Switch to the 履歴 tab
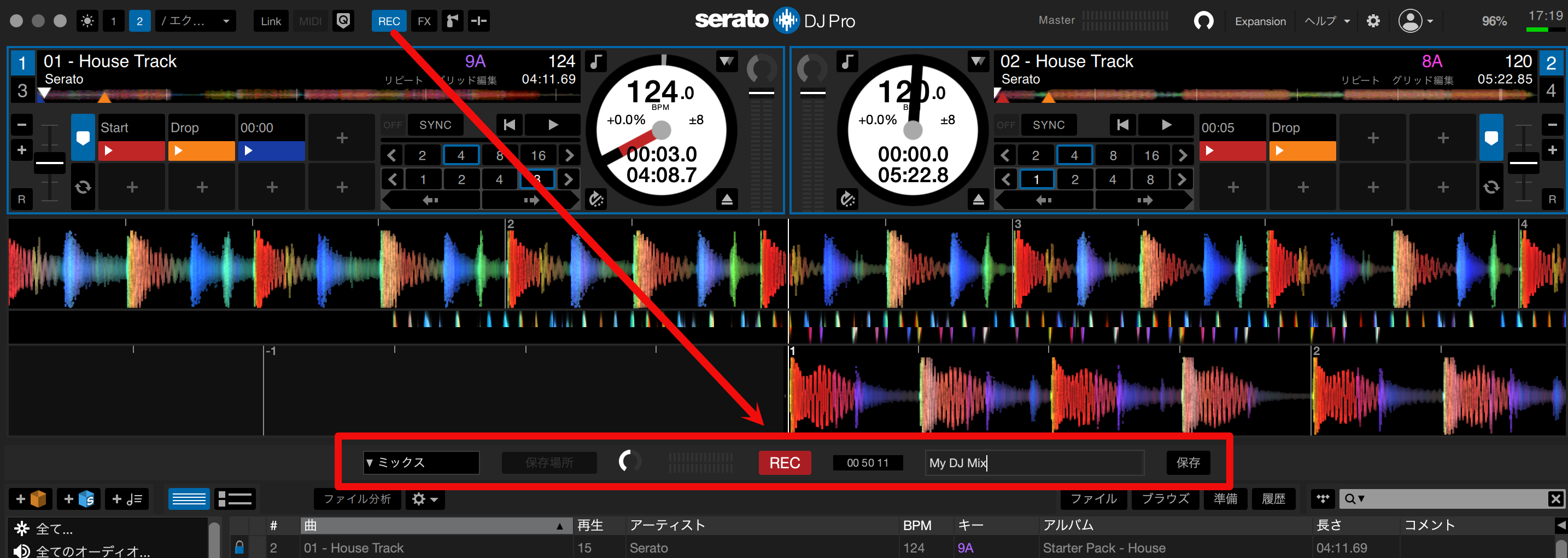1568x558 pixels. [1274, 498]
